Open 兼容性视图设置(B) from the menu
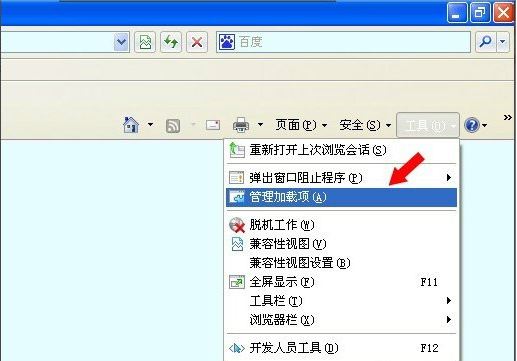 (x=342, y=263)
